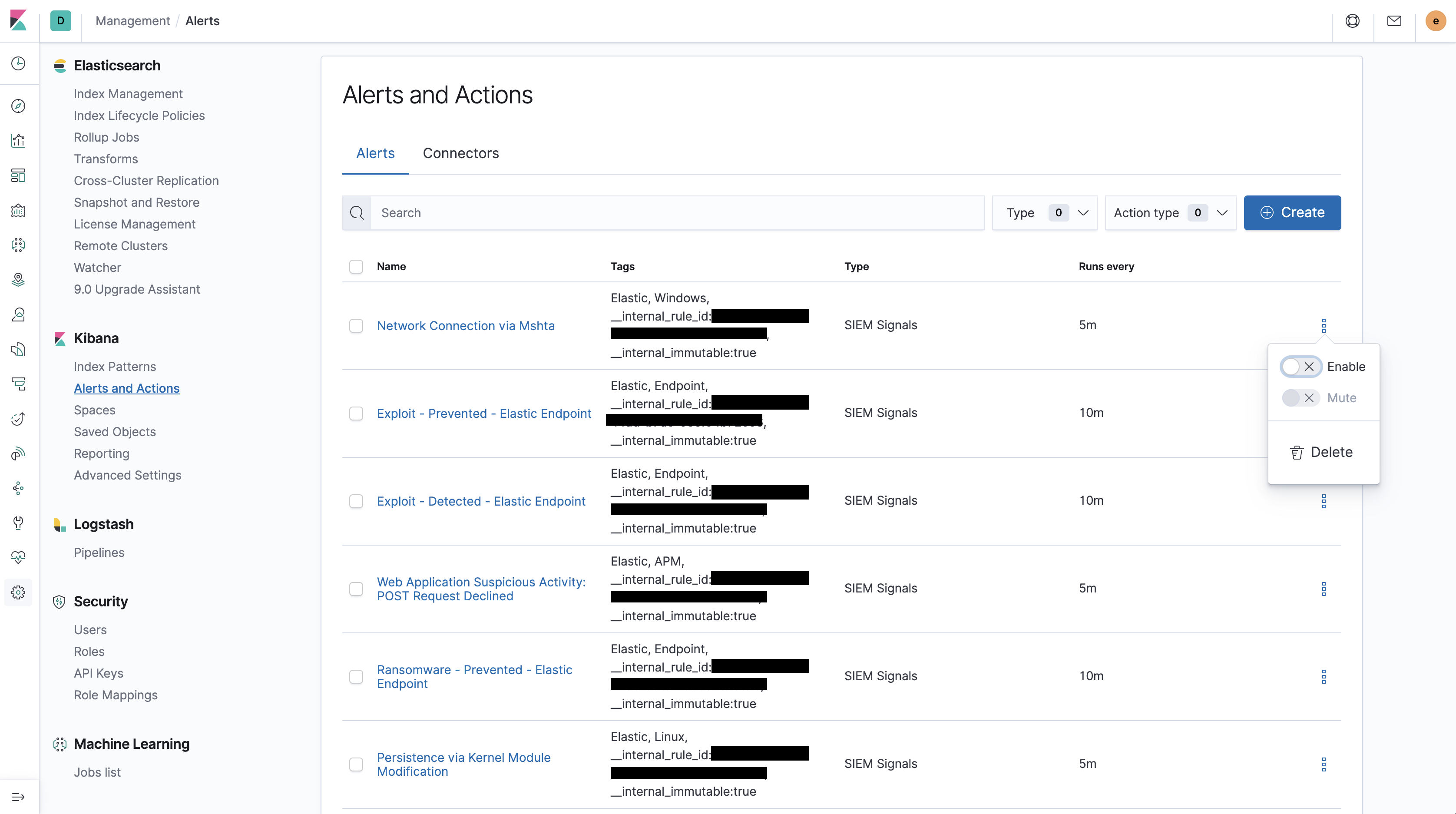Open Pipelines under Logstash
This screenshot has width=1456, height=814.
click(99, 552)
